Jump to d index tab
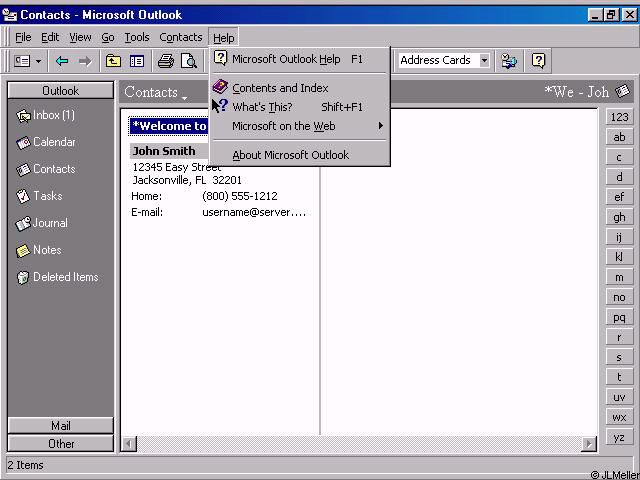Screen dimensions: 640x480 [619, 177]
